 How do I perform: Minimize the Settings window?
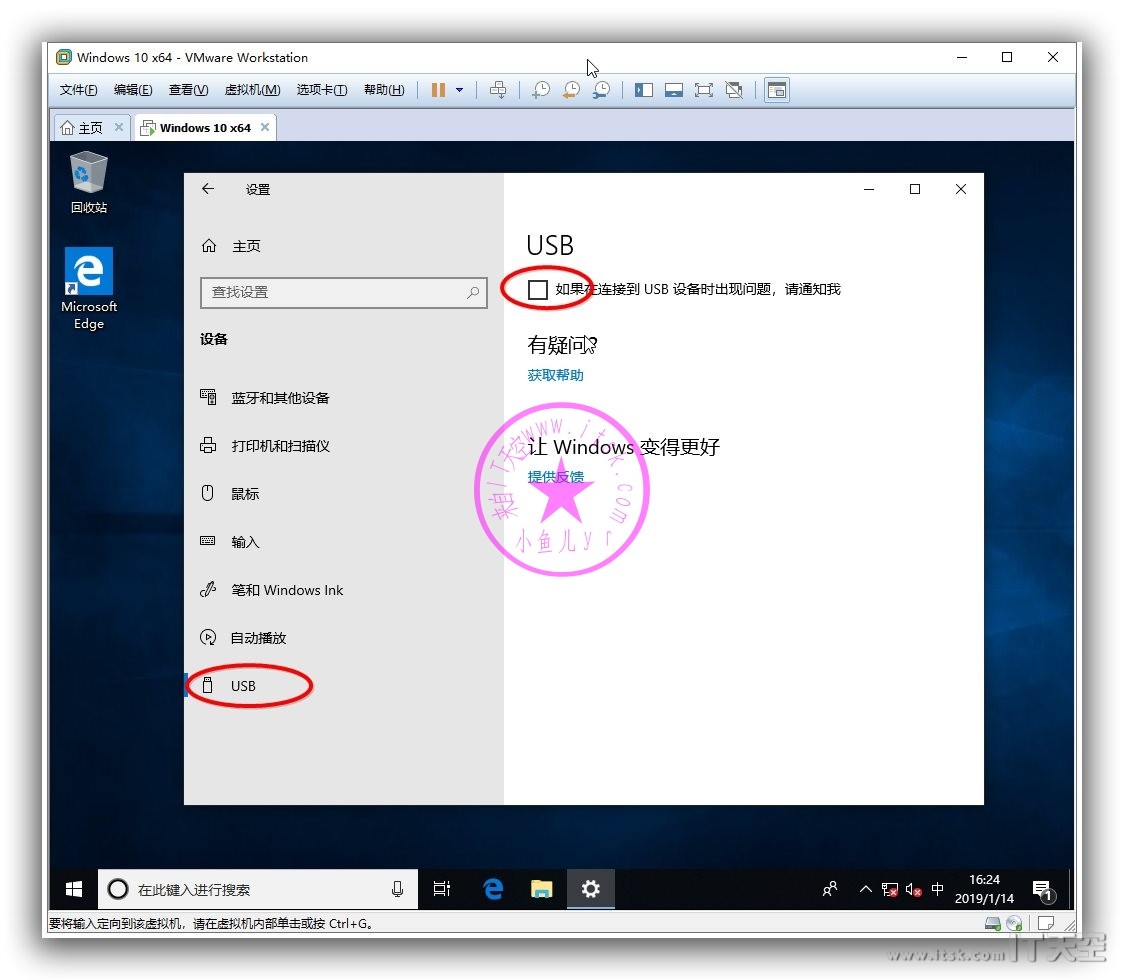(x=869, y=189)
